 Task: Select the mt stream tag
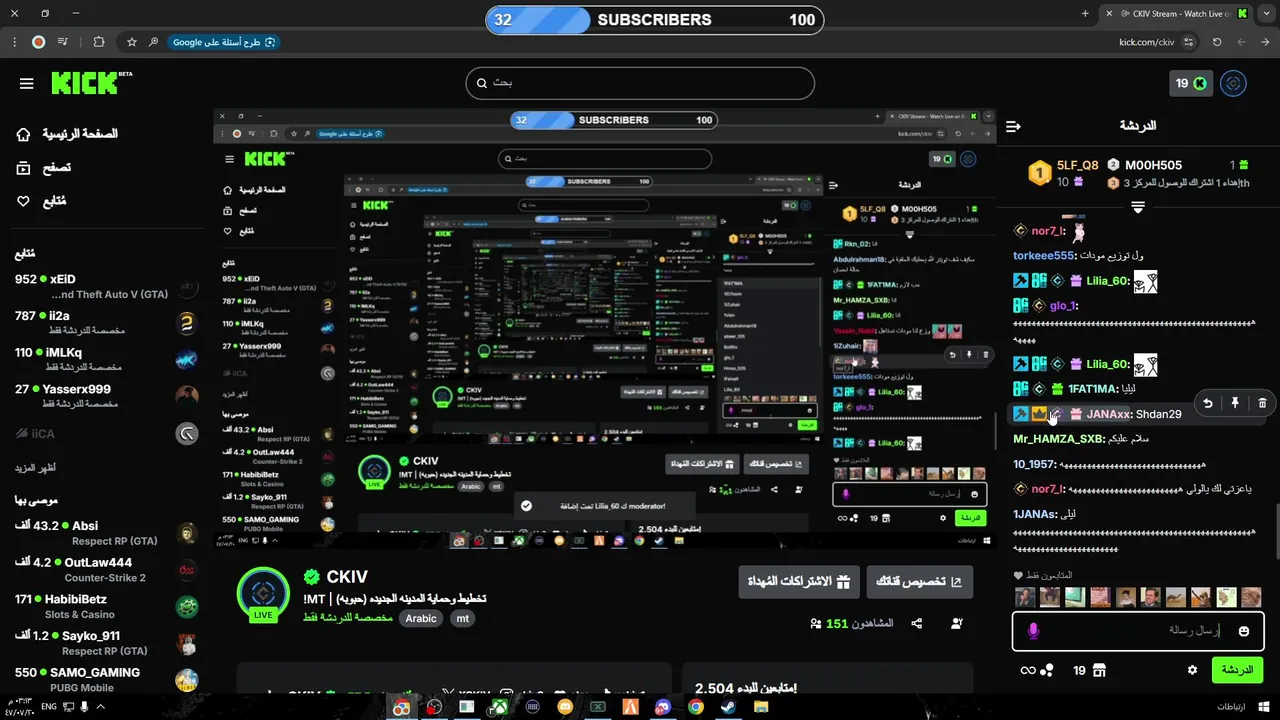pos(462,618)
